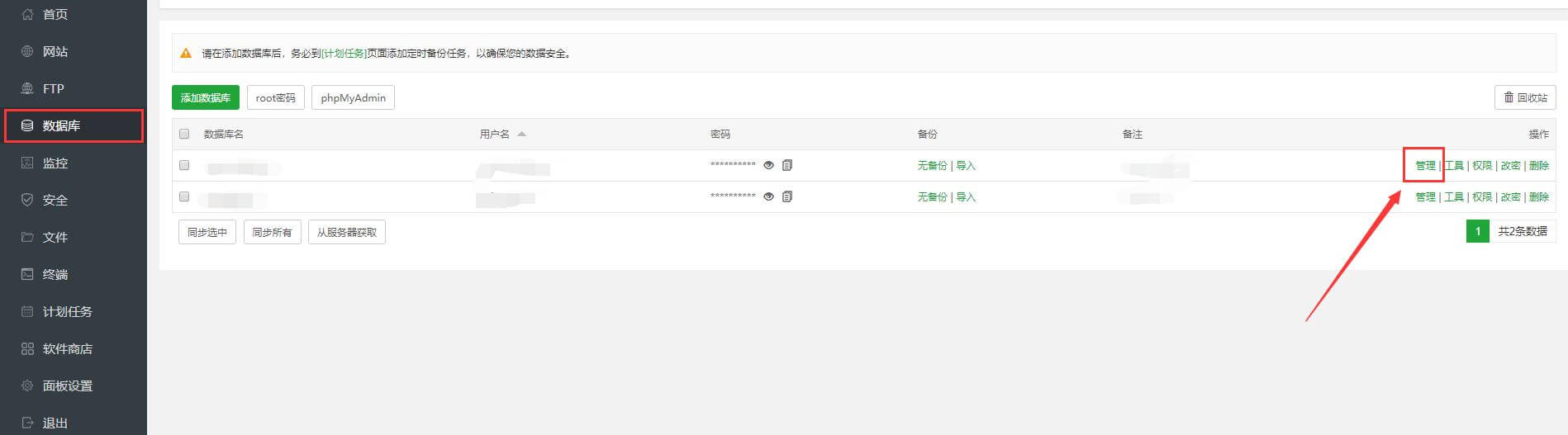Click the trash icon on 回收站

click(x=1509, y=97)
